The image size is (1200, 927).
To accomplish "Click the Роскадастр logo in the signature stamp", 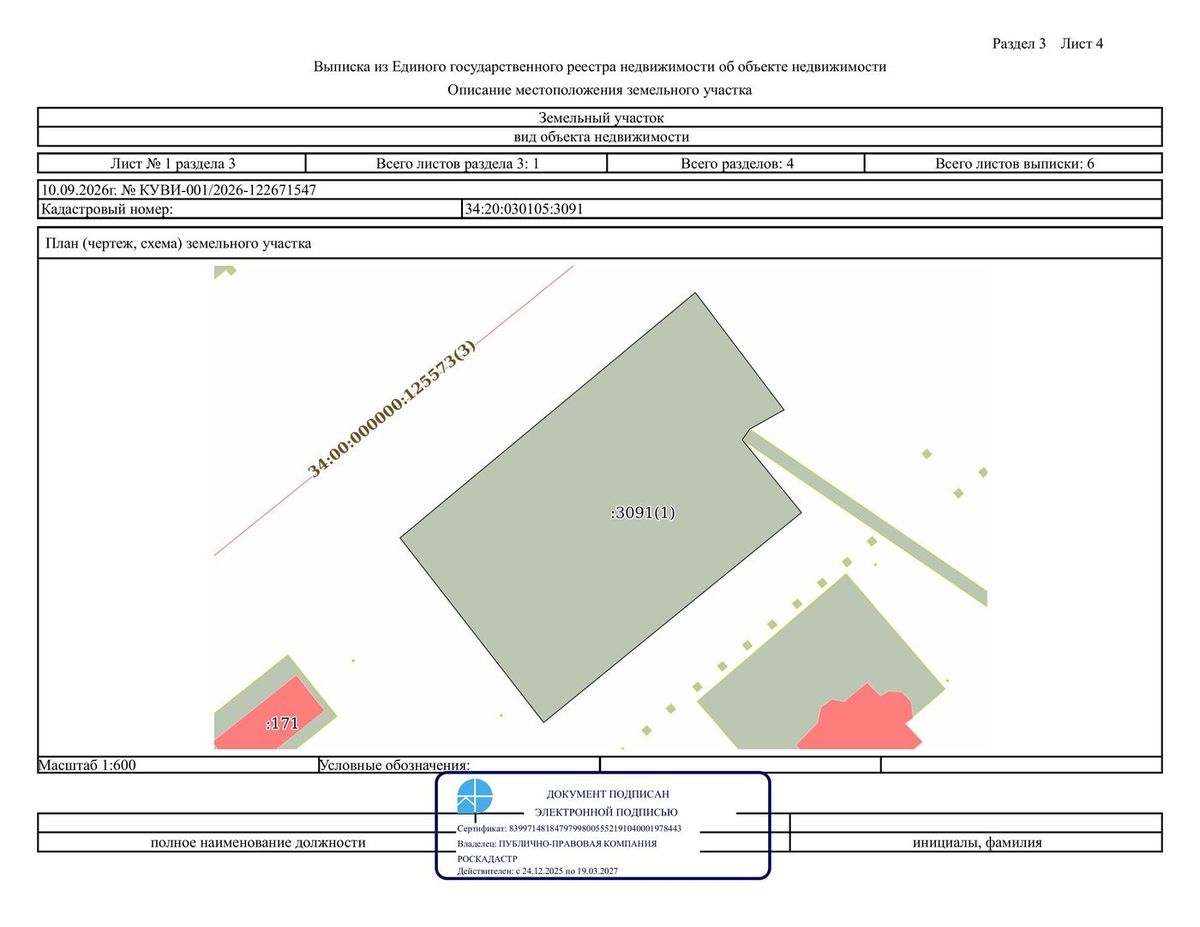I will tap(475, 797).
